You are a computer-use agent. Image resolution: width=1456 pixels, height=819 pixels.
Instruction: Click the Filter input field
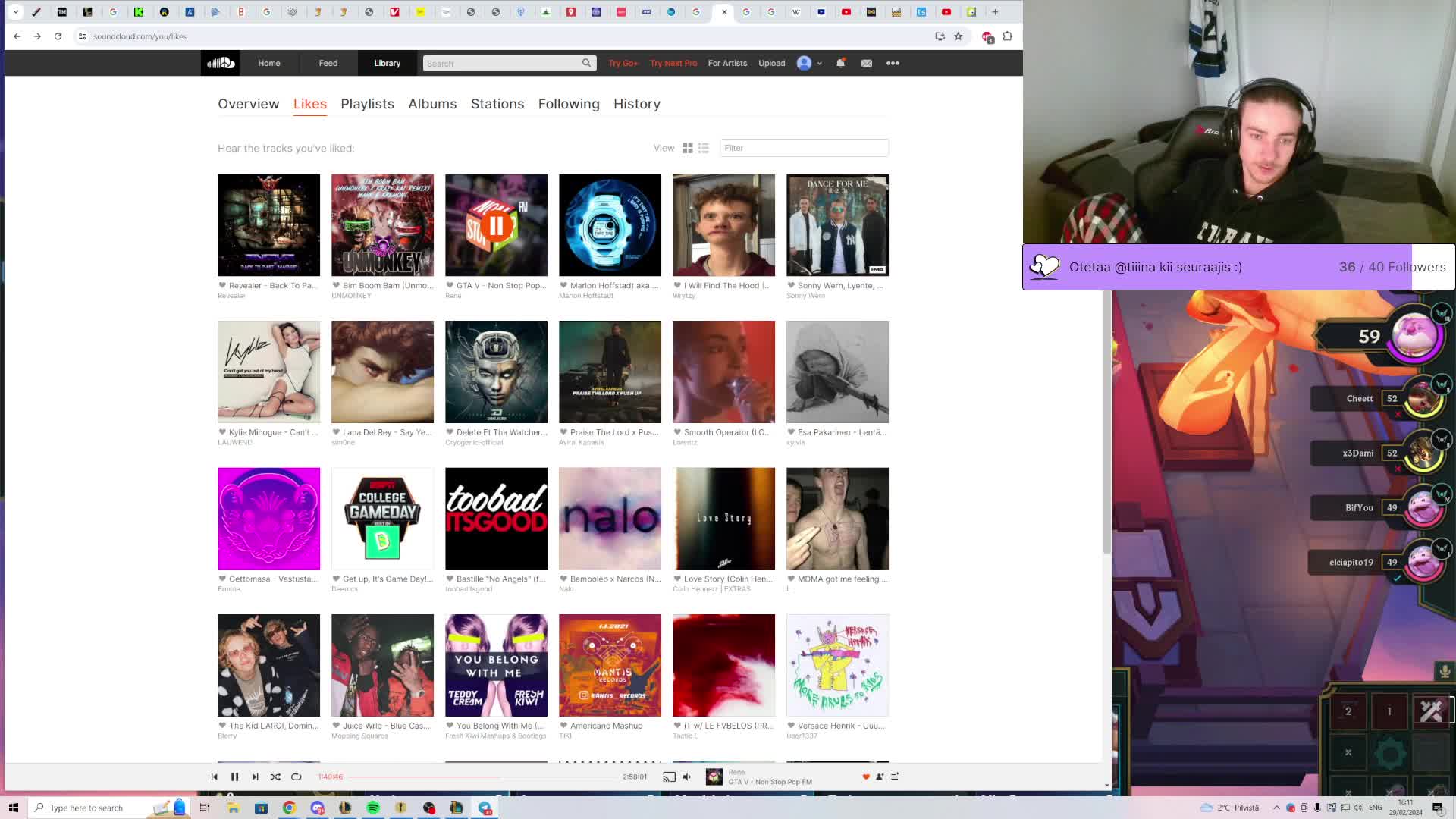click(x=804, y=148)
